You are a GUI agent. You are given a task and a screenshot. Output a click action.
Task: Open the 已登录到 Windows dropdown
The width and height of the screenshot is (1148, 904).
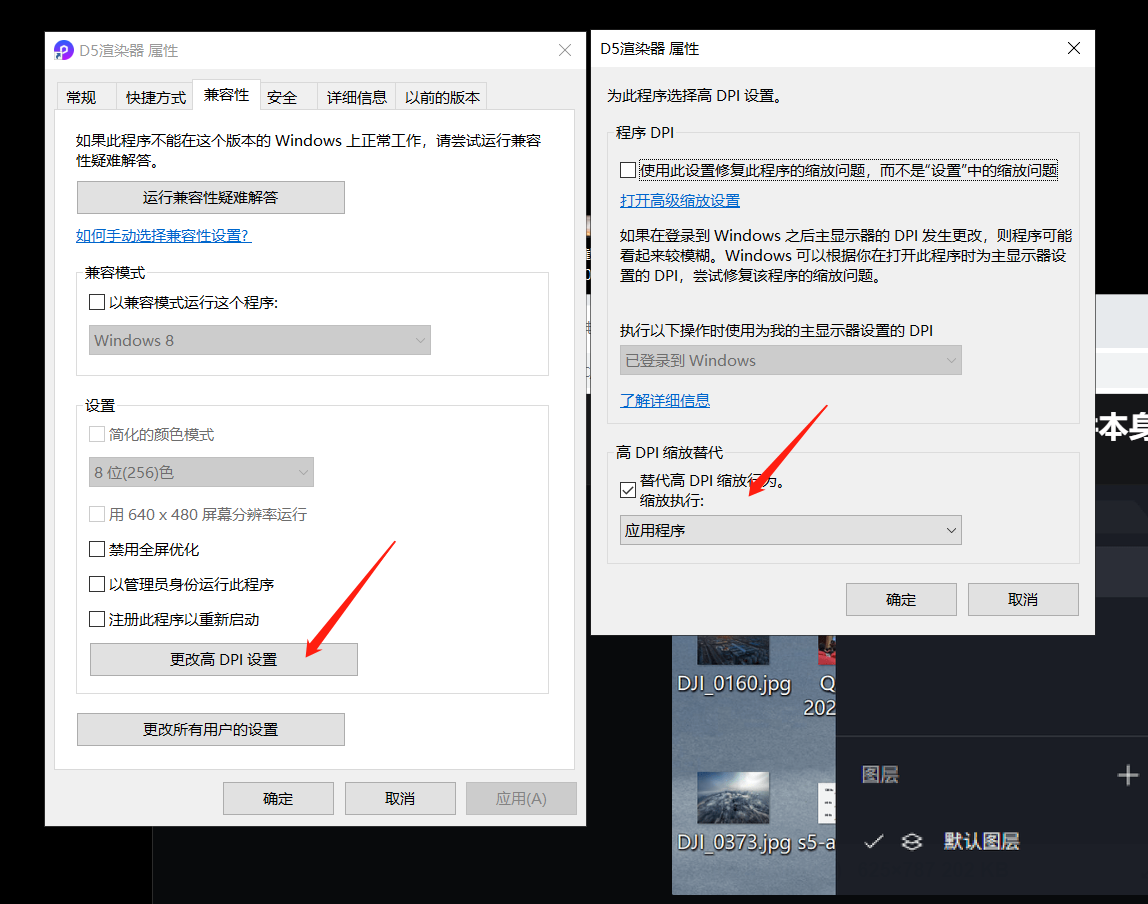pyautogui.click(x=790, y=361)
